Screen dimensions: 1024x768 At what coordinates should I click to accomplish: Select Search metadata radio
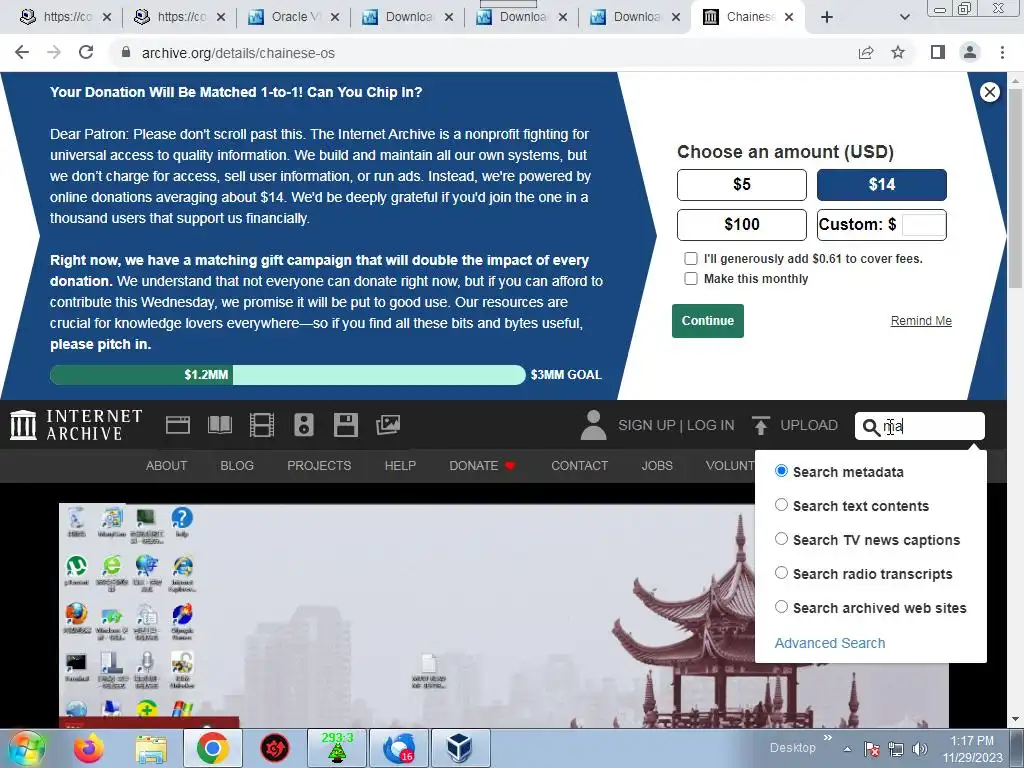click(x=781, y=471)
